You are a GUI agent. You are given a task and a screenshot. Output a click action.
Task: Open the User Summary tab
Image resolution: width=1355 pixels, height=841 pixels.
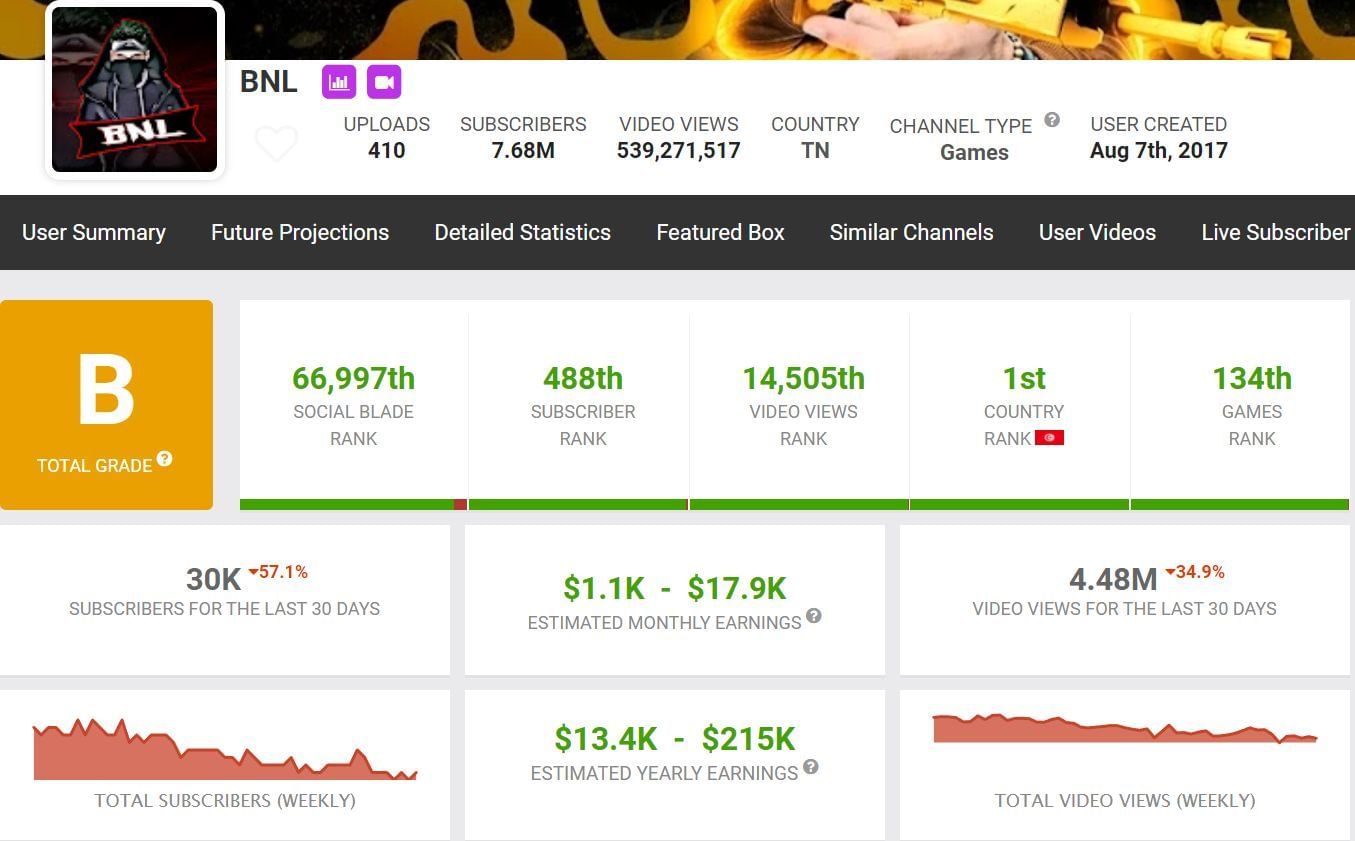(x=94, y=232)
